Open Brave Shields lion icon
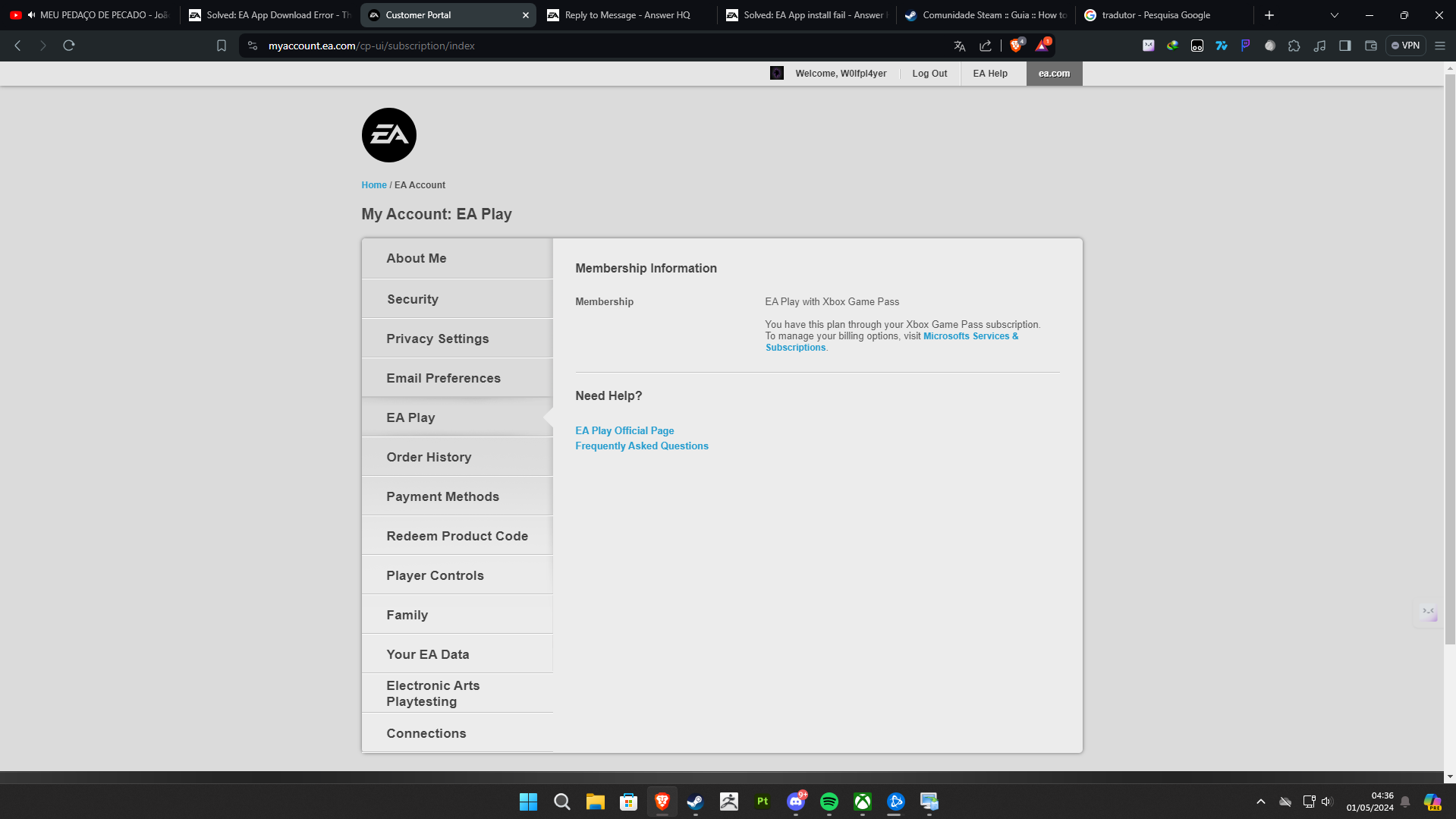 click(1017, 46)
